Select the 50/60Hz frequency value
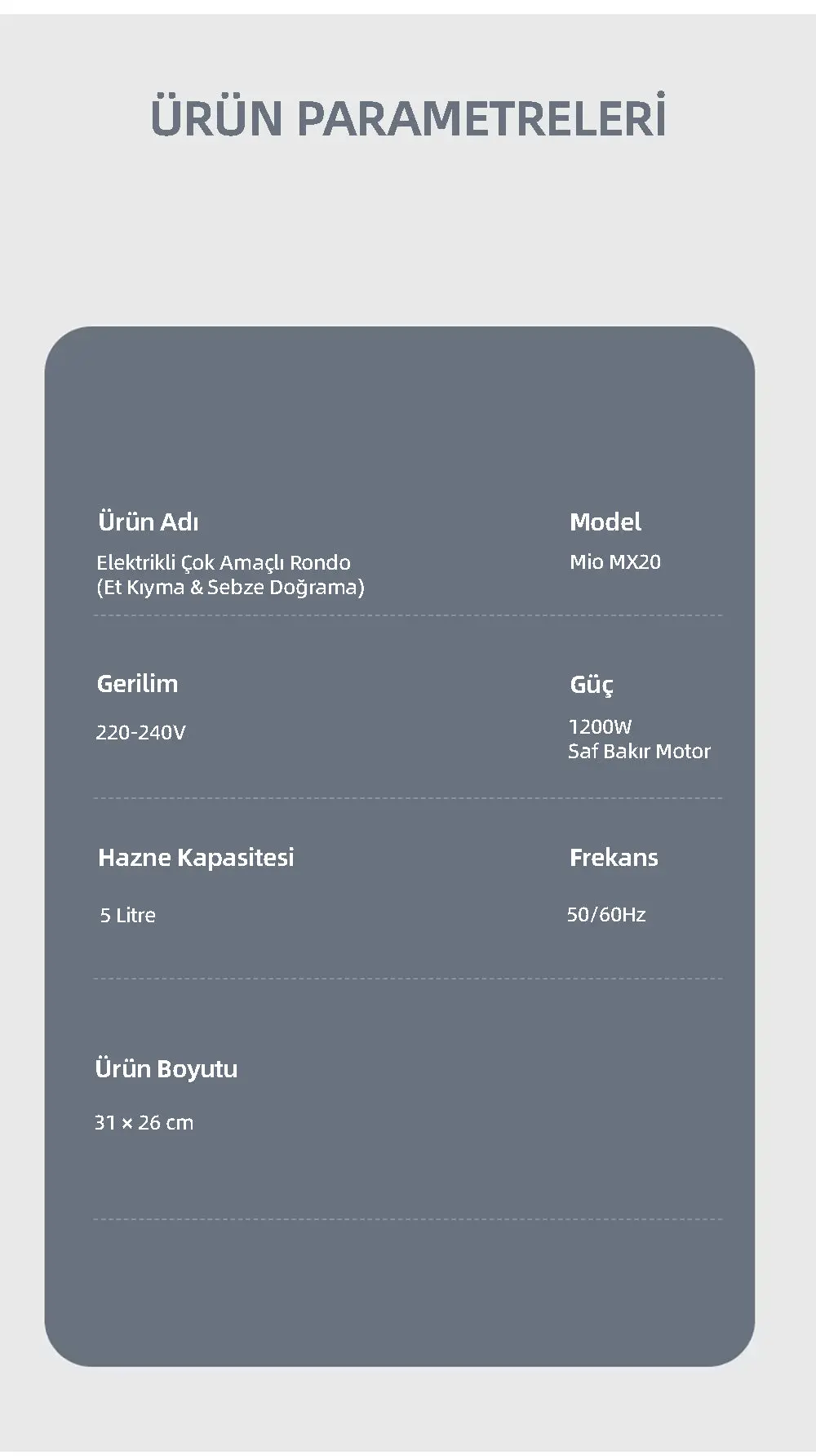 pos(606,914)
